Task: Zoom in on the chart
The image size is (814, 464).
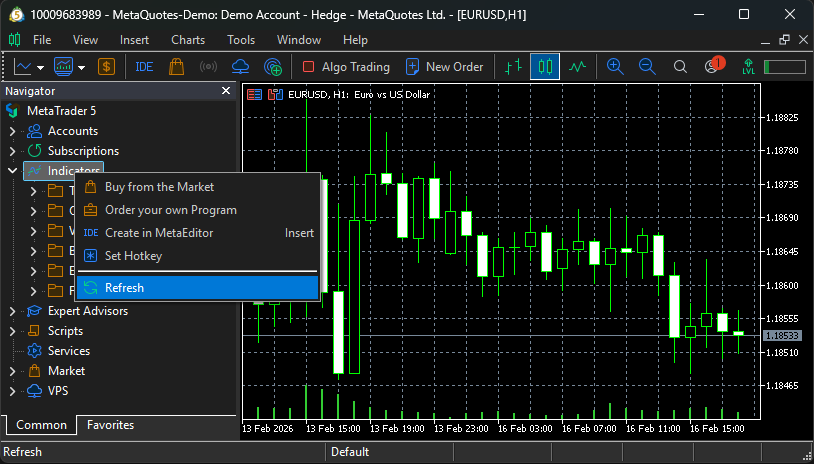Action: (x=615, y=67)
